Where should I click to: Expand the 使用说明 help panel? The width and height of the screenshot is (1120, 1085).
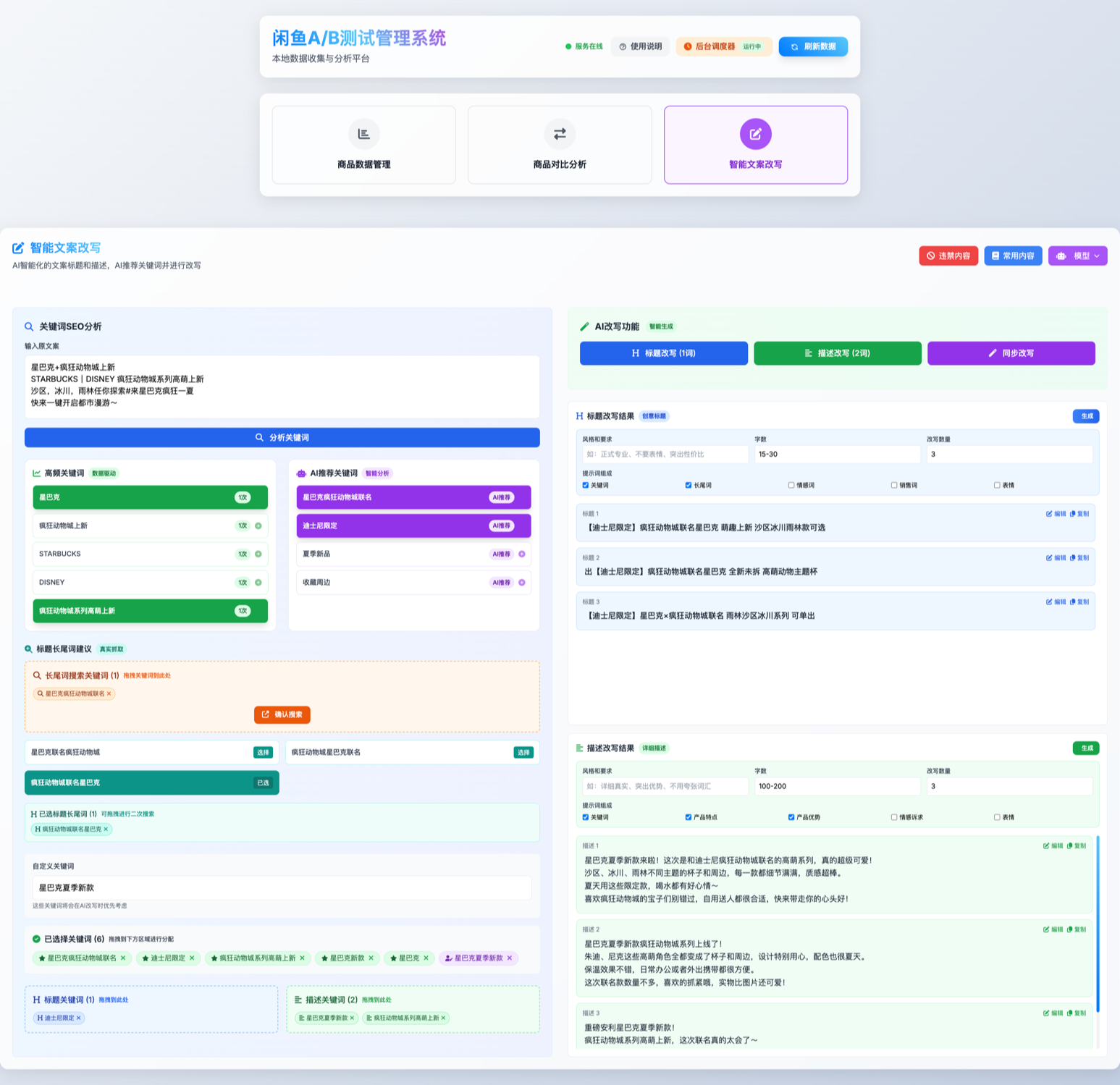[x=641, y=47]
